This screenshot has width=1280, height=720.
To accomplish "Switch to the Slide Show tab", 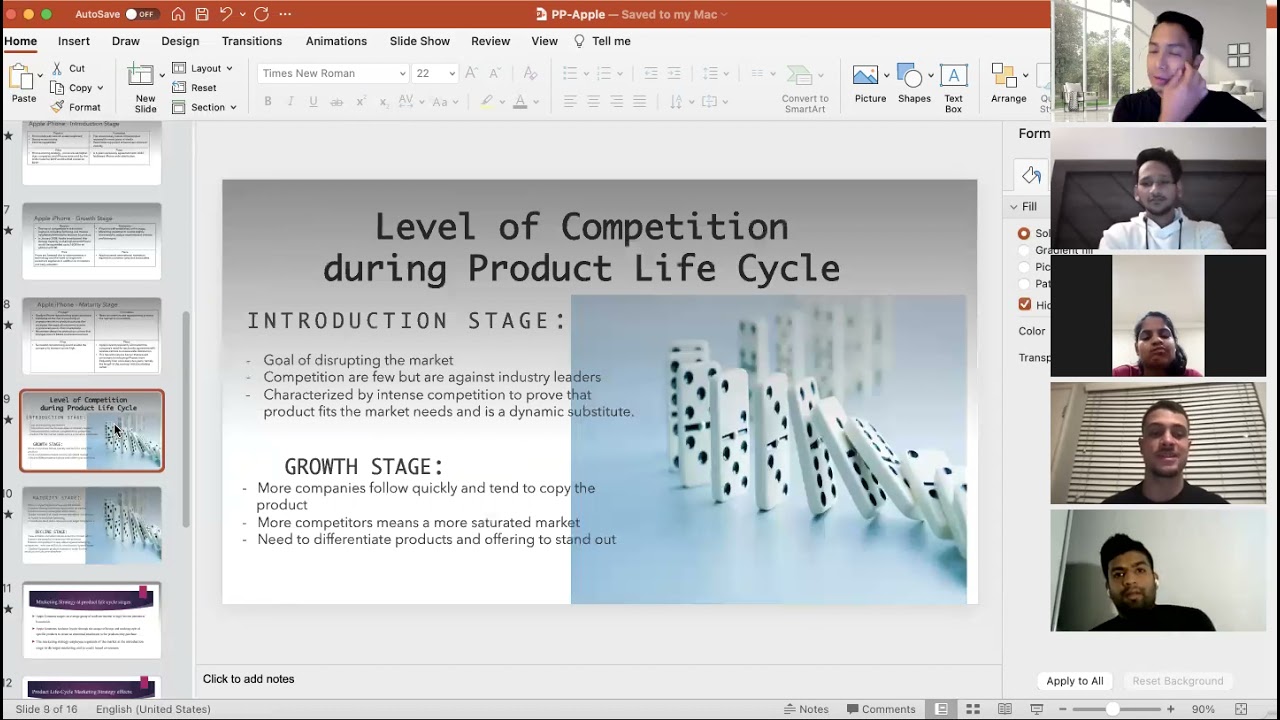I will coord(420,41).
